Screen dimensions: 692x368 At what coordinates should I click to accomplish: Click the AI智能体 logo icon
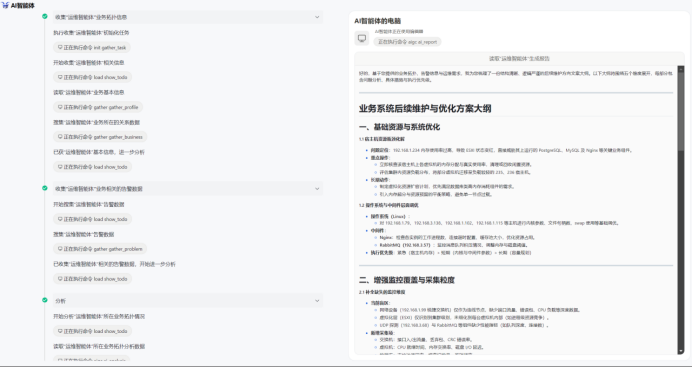click(x=5, y=5)
